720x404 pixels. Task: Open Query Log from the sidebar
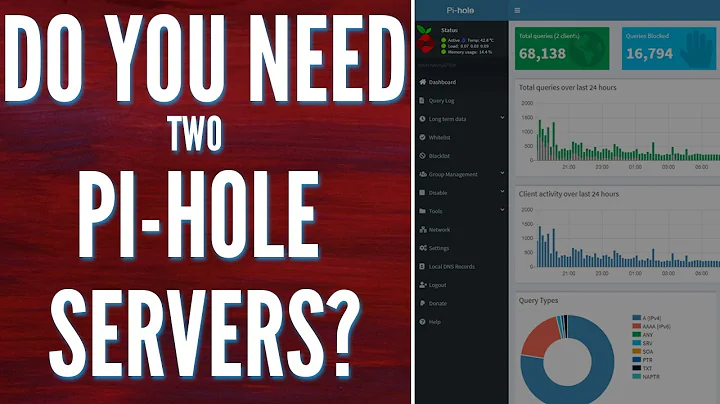437,101
